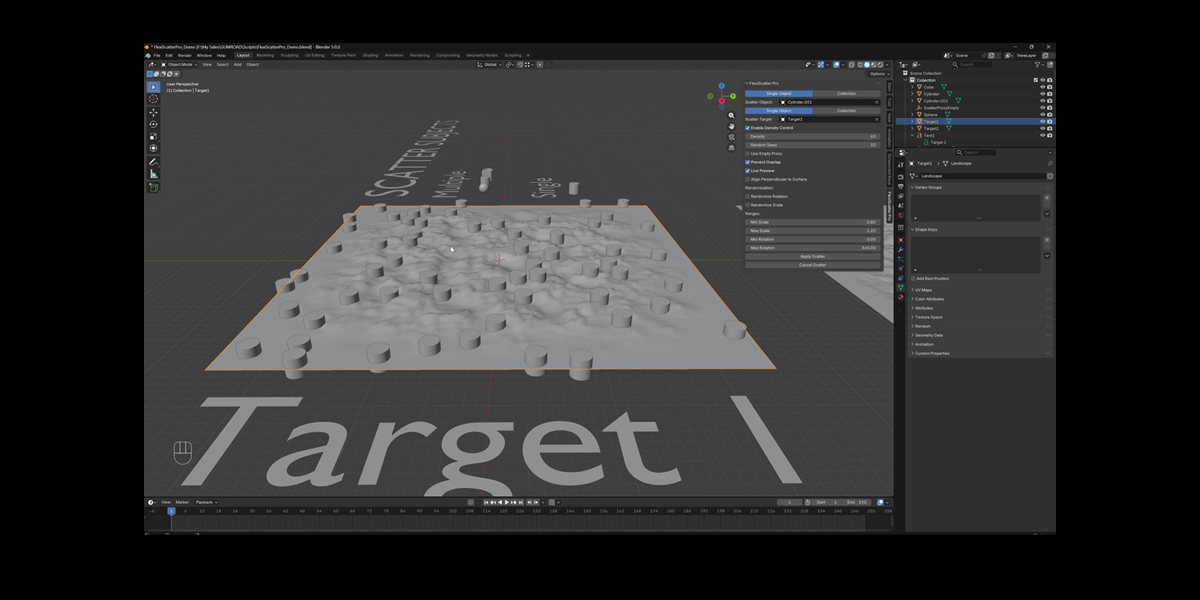Click the viewport zoom magnifier icon

[731, 116]
